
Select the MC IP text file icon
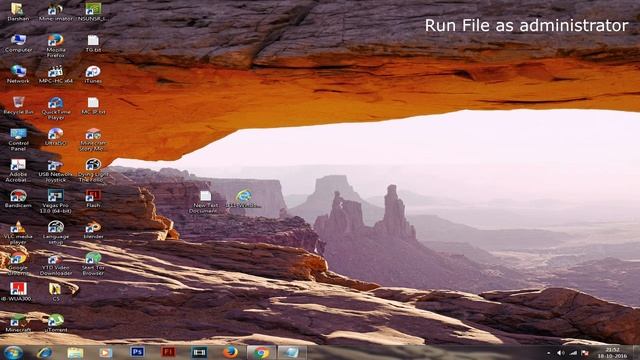tap(93, 105)
